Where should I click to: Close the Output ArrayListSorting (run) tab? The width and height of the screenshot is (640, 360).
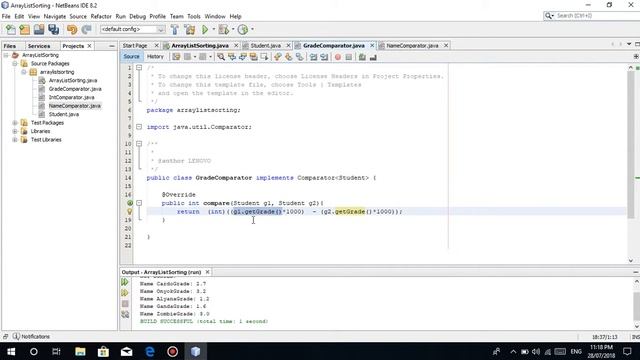pyautogui.click(x=207, y=272)
